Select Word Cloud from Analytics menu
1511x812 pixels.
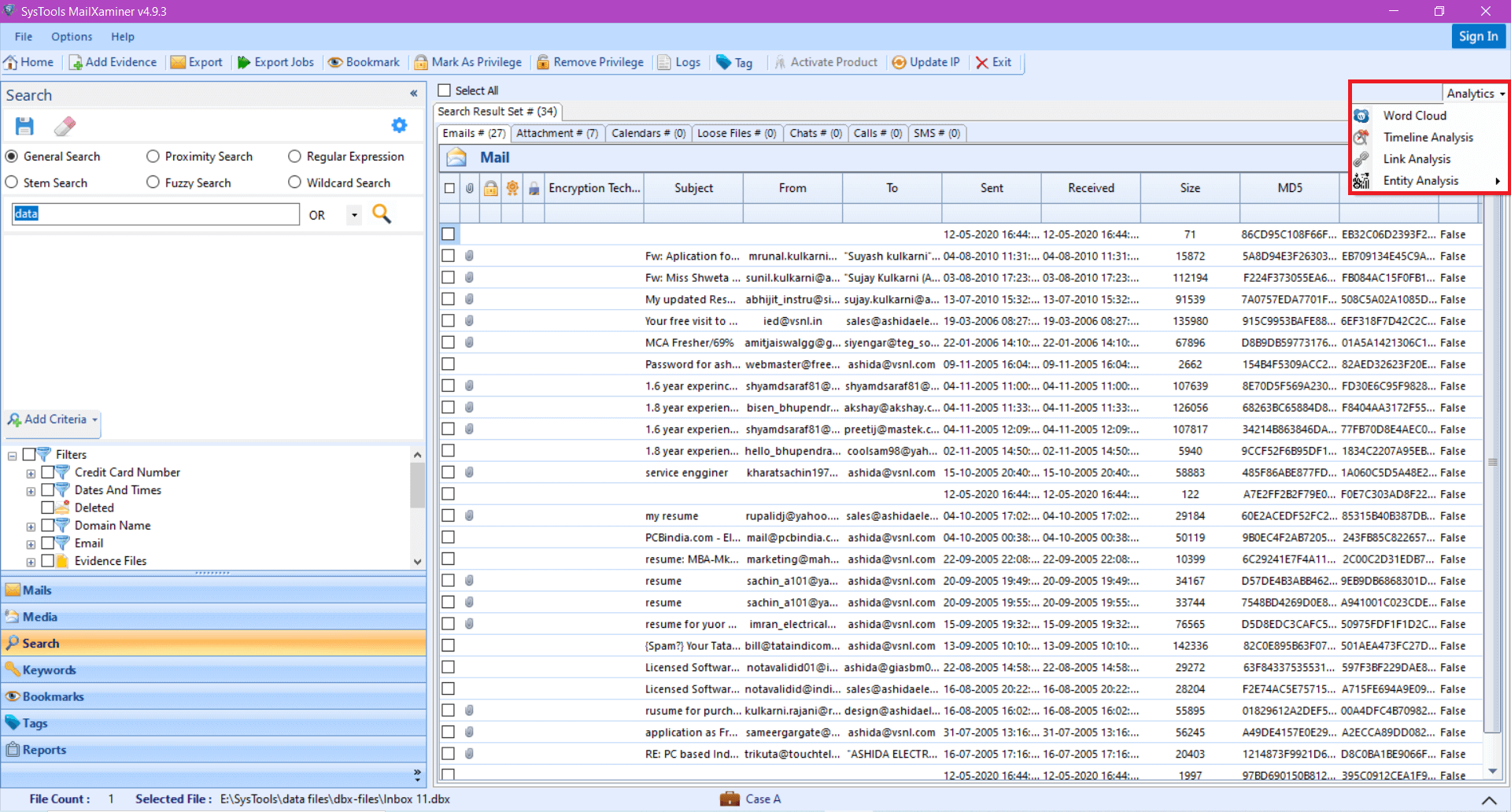(1414, 115)
